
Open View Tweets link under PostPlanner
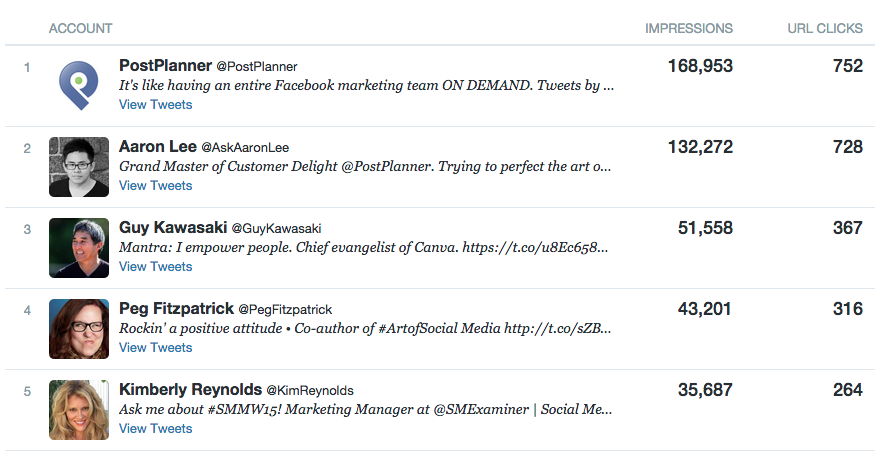[x=155, y=105]
